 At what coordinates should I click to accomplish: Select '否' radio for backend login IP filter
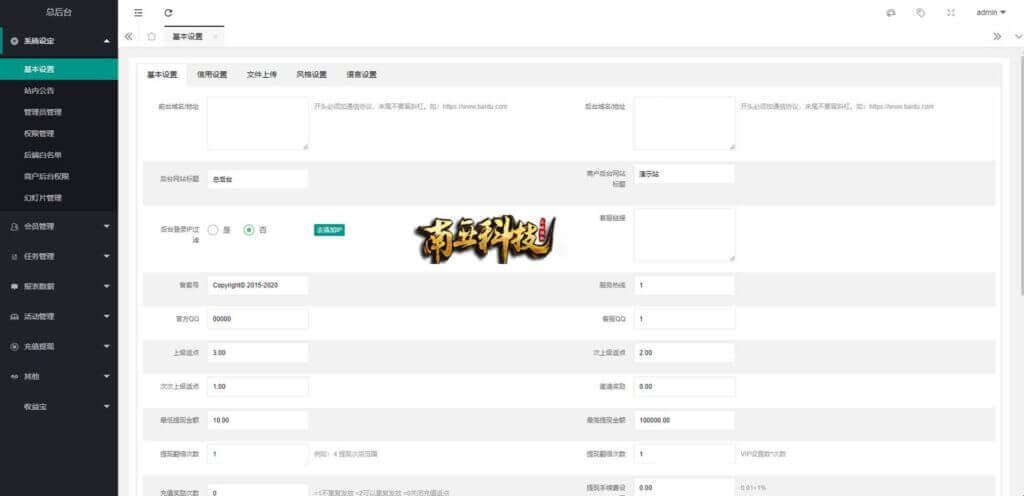[249, 230]
